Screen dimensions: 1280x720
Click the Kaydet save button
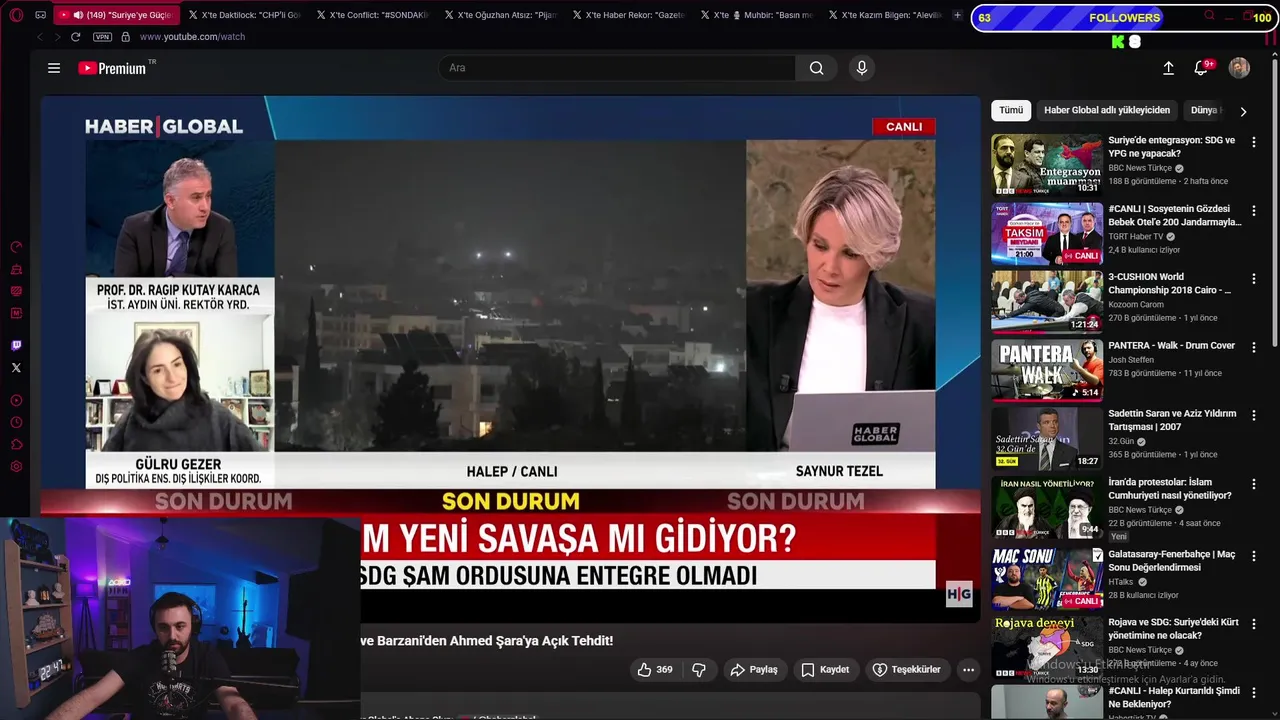[825, 670]
